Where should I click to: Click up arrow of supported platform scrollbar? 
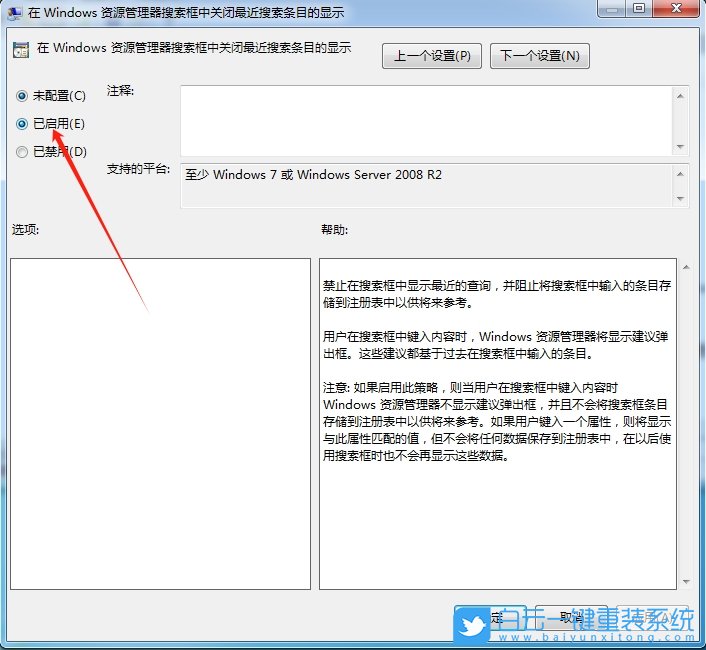pyautogui.click(x=680, y=174)
